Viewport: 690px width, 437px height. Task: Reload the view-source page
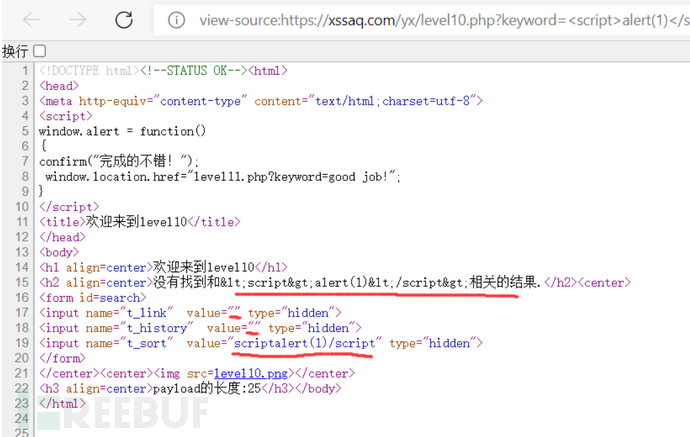click(x=124, y=19)
